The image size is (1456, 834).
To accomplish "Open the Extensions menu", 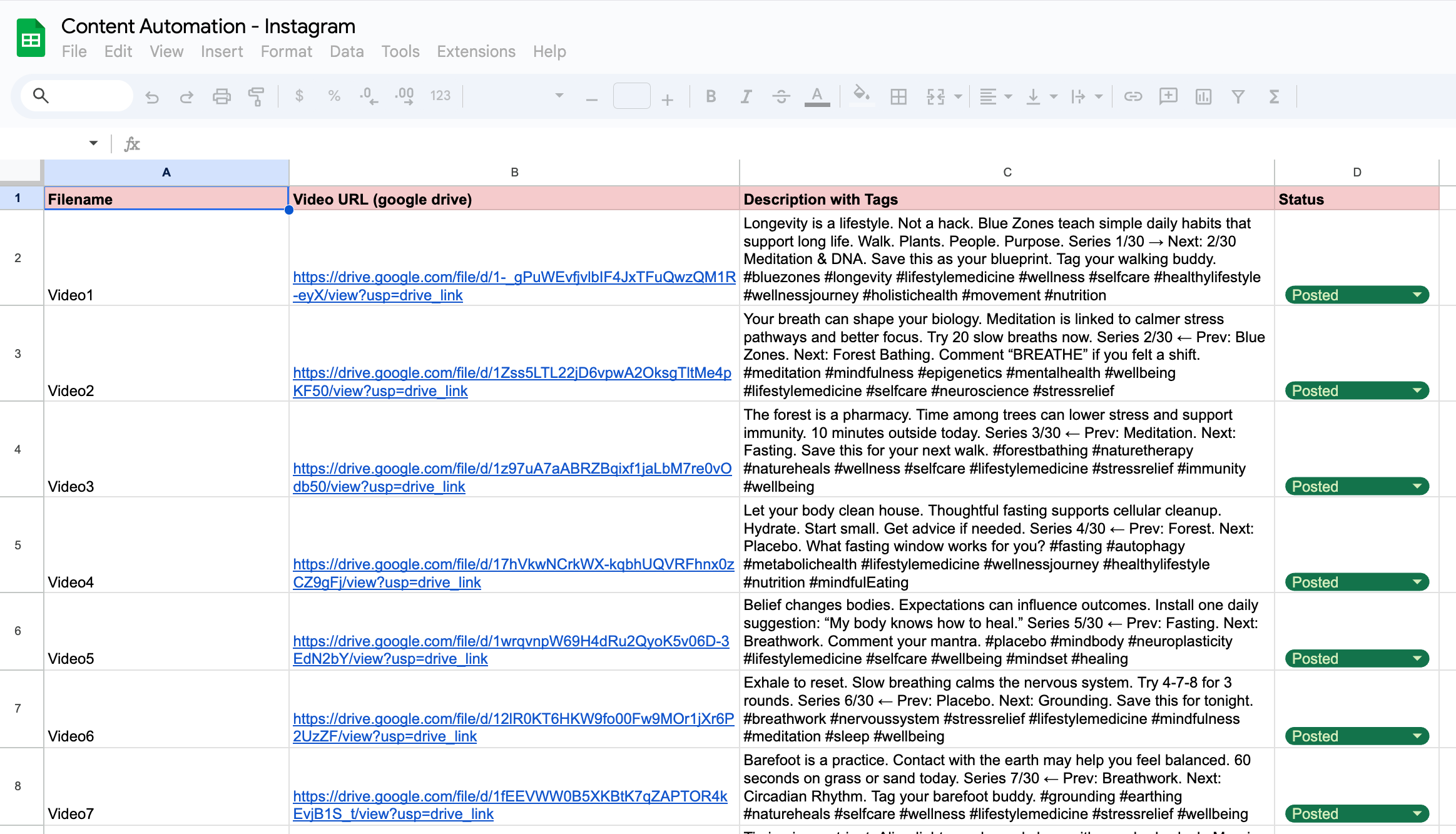I will pyautogui.click(x=476, y=51).
